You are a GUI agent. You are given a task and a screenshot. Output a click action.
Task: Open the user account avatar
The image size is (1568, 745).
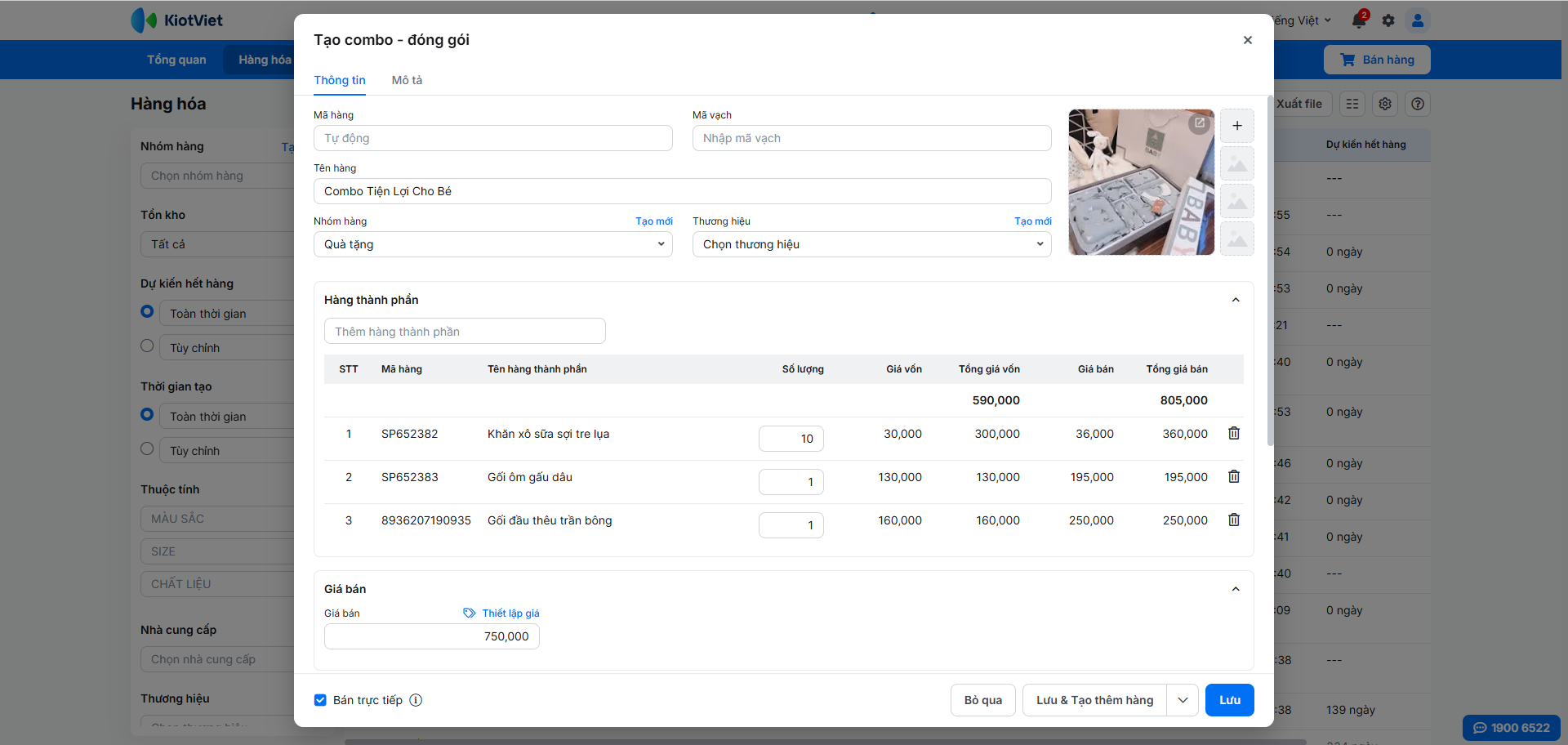click(x=1418, y=20)
